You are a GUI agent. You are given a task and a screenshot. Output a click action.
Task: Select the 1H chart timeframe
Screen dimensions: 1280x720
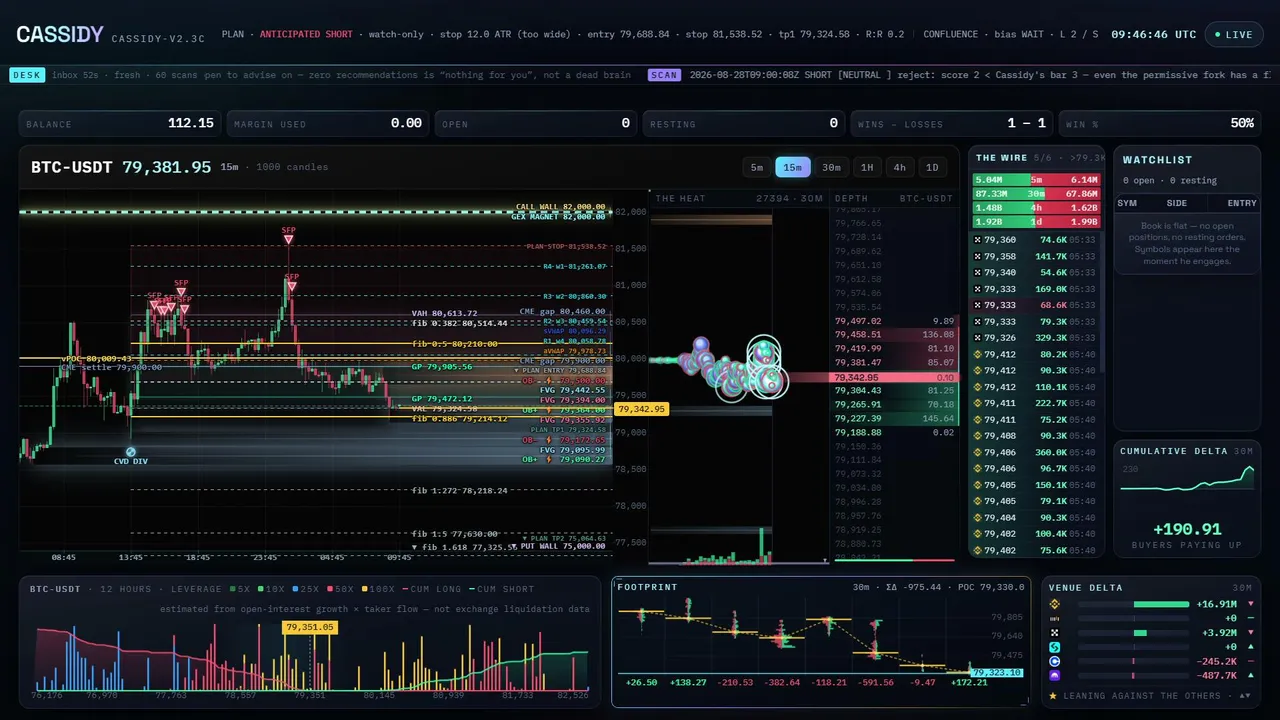pos(867,167)
